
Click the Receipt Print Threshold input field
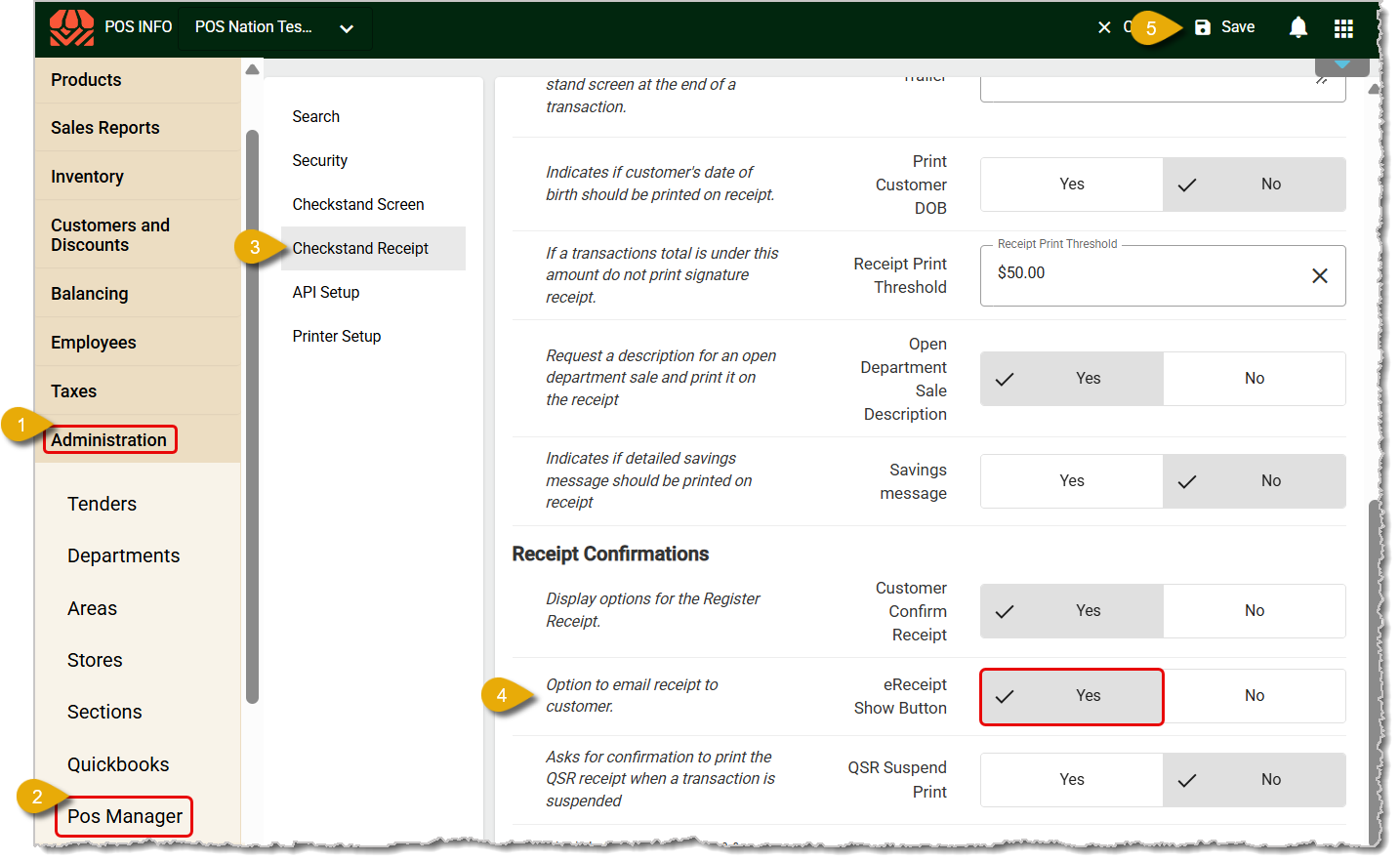1163,276
